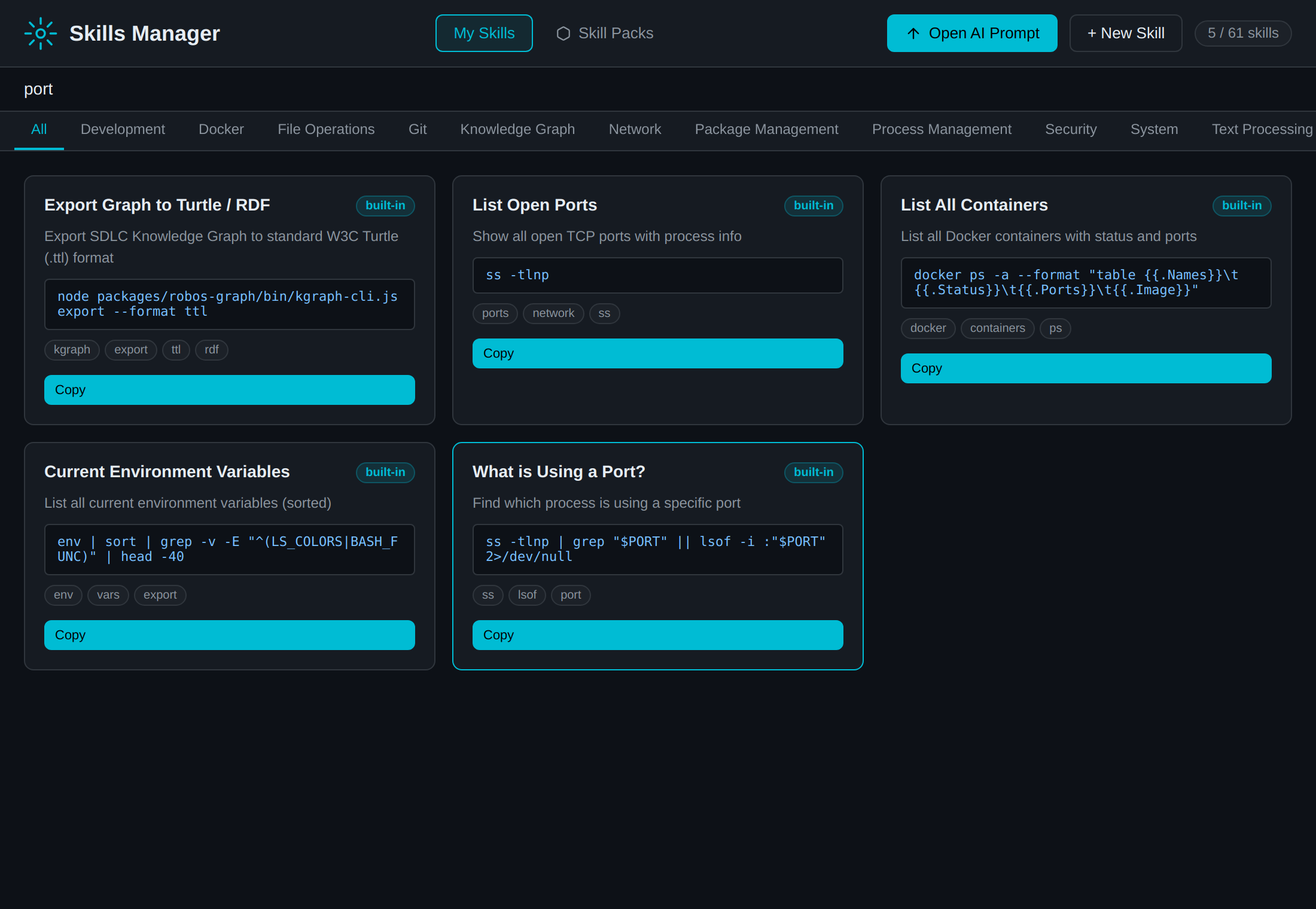Filter by the Network category
The image size is (1316, 909).
tap(635, 130)
